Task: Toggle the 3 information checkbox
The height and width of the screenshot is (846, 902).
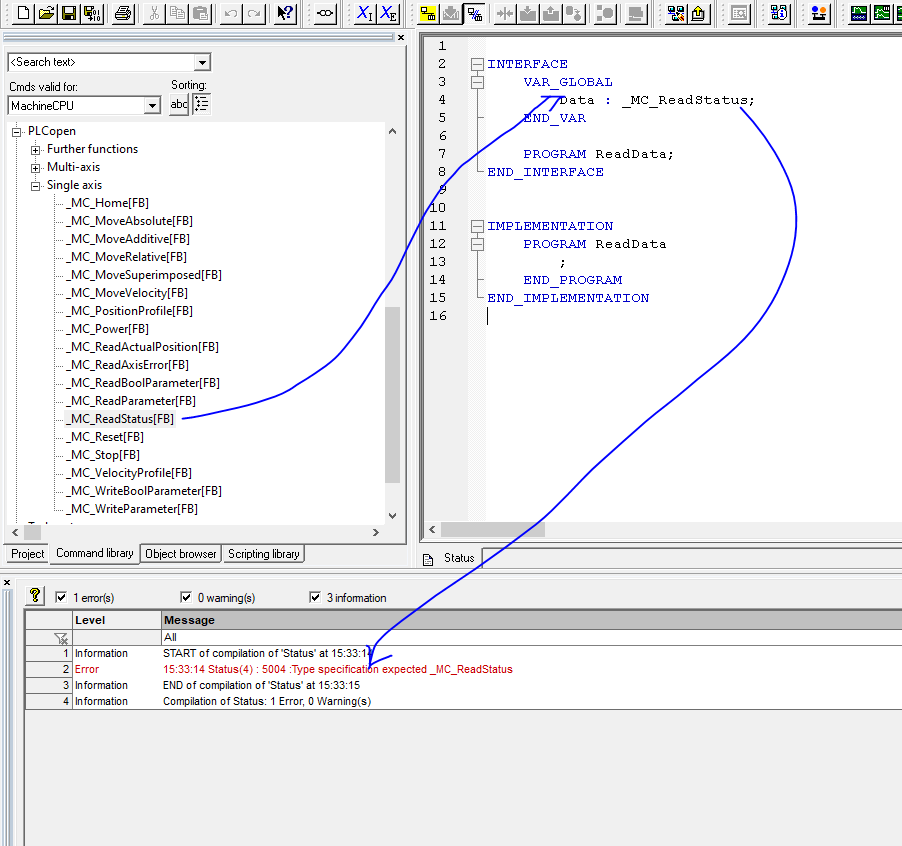Action: [x=316, y=598]
